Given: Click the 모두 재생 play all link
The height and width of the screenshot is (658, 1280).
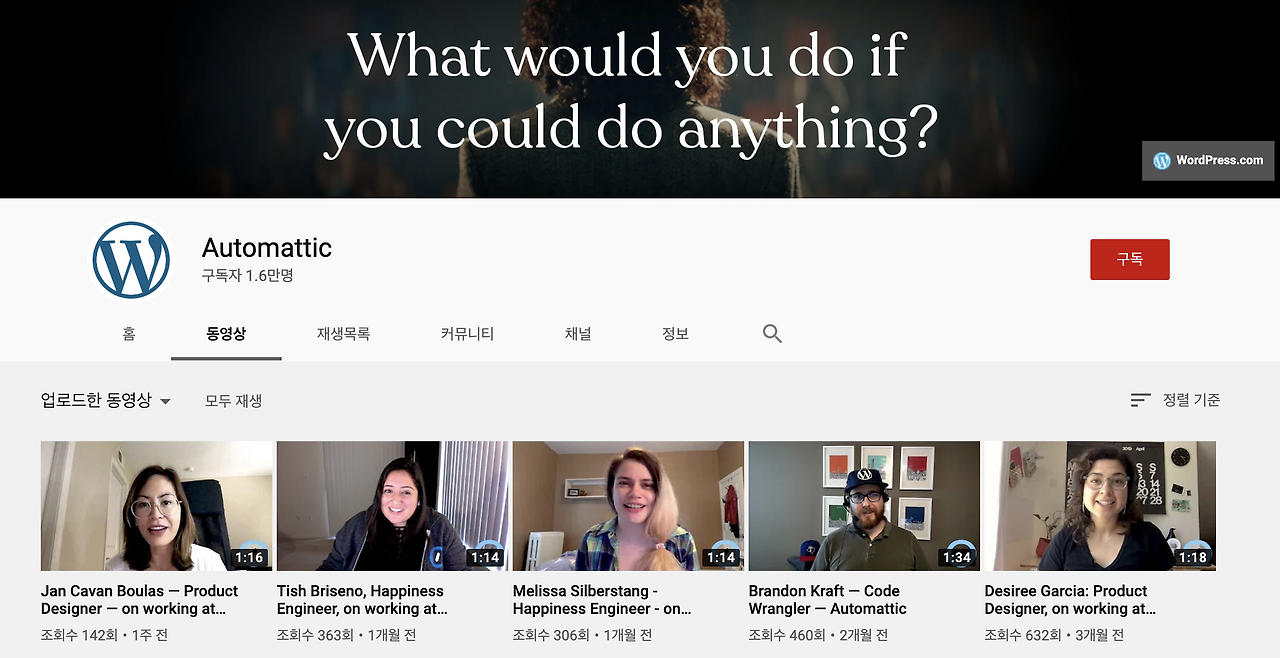Looking at the screenshot, I should 233,401.
